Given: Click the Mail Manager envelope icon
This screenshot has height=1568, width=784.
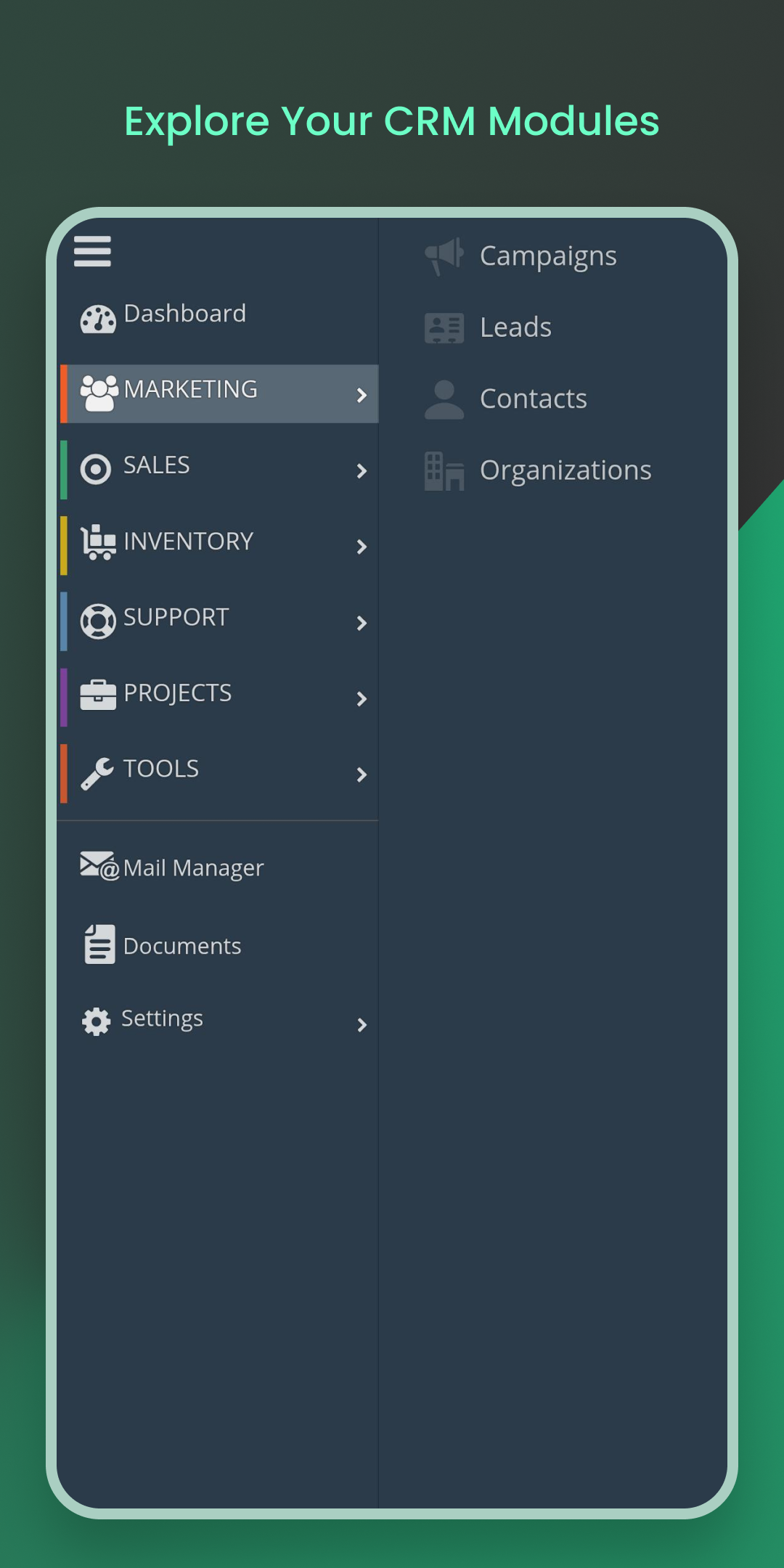Looking at the screenshot, I should coord(99,866).
